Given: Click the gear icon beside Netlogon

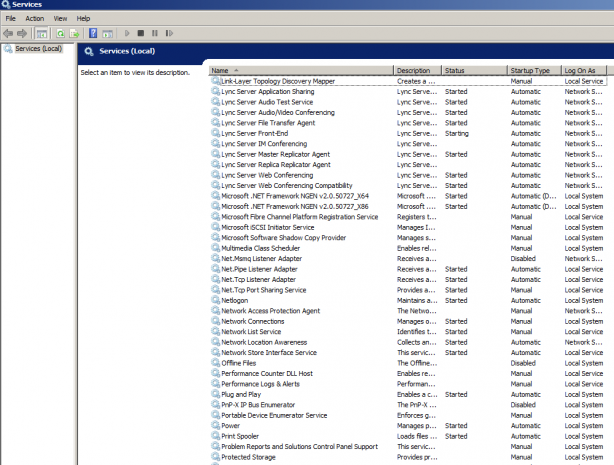Looking at the screenshot, I should click(x=215, y=300).
